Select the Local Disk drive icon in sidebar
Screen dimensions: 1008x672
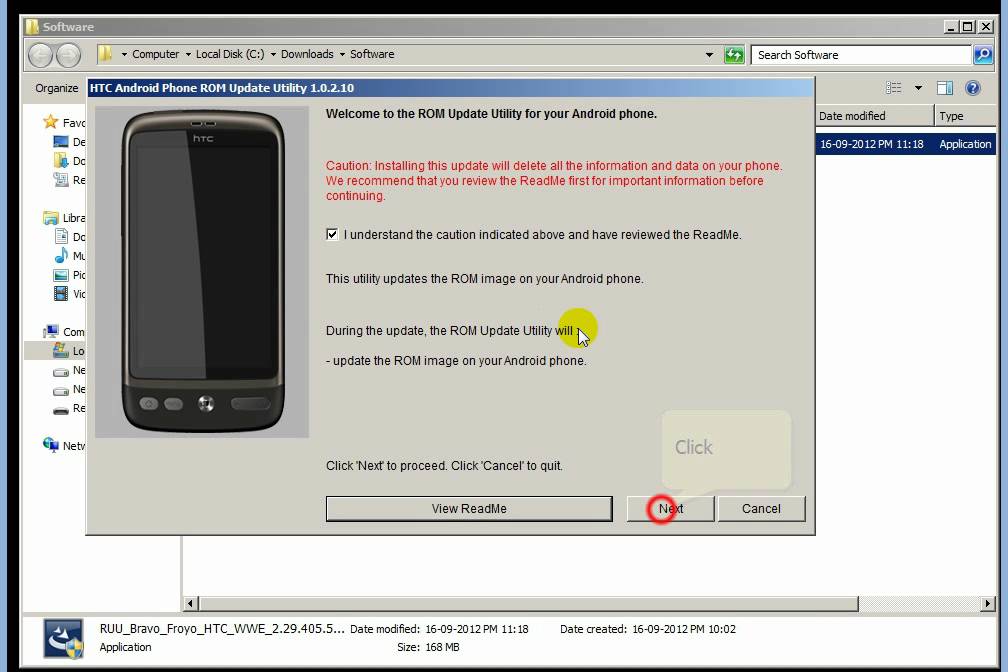click(x=61, y=350)
